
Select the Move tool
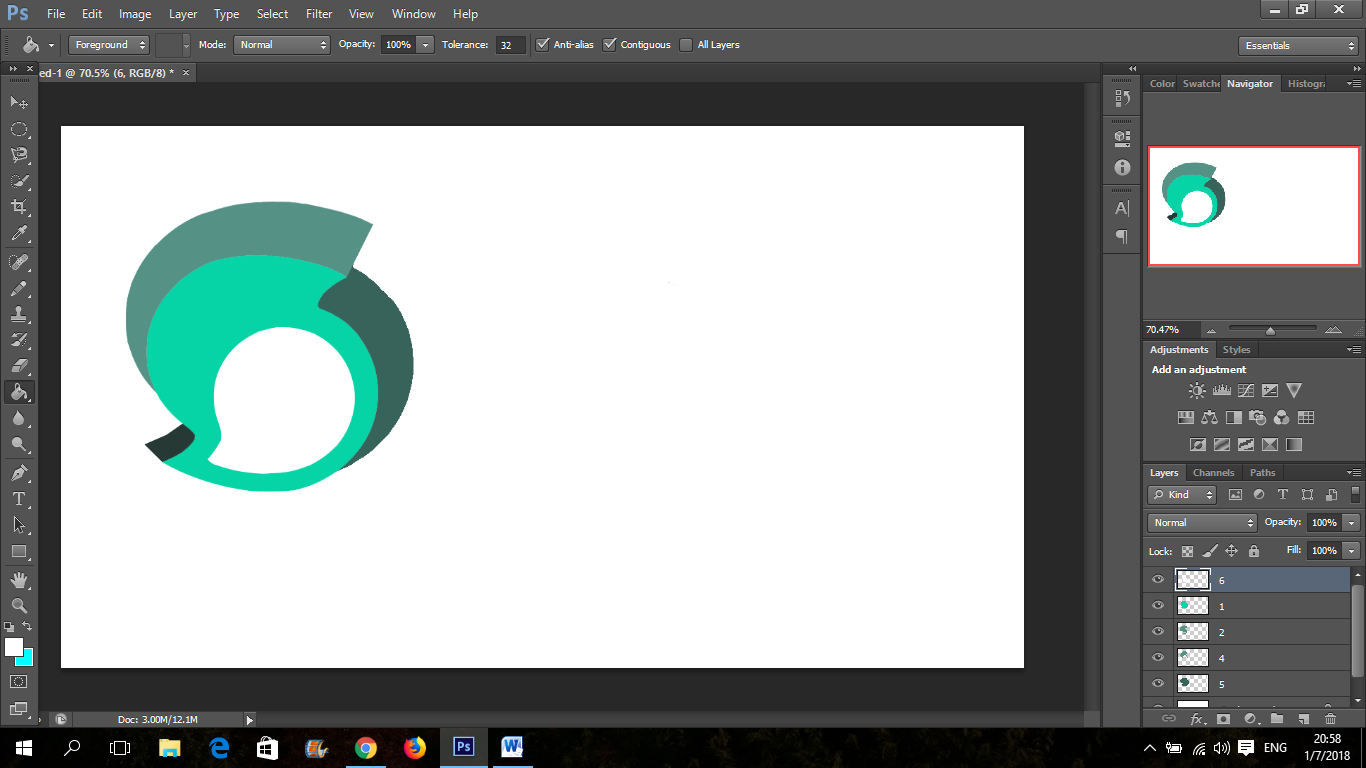click(19, 102)
